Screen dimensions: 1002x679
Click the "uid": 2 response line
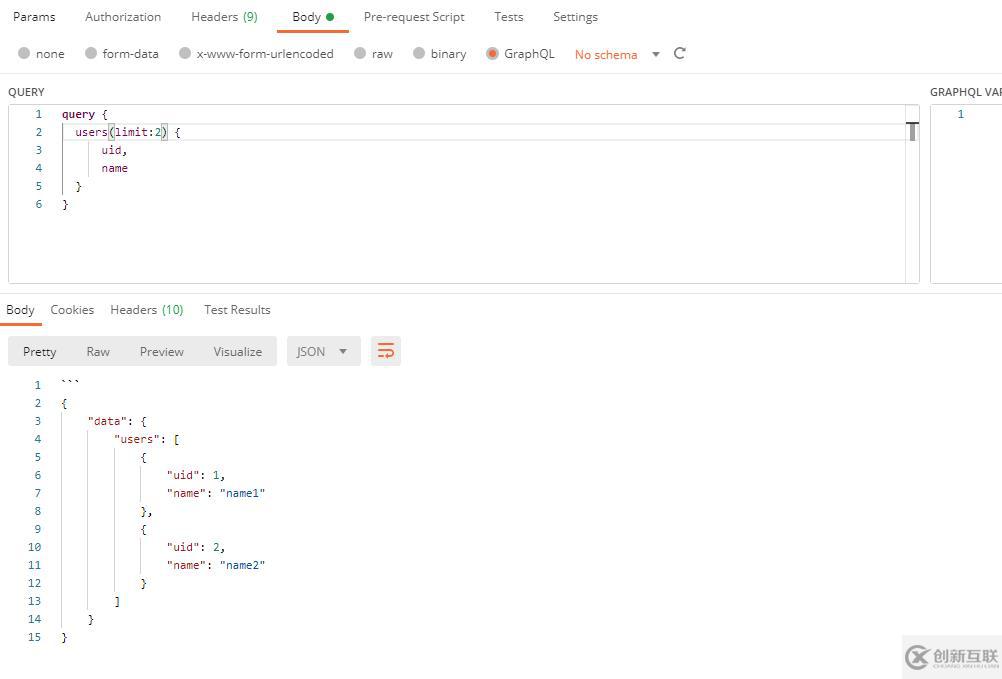196,547
